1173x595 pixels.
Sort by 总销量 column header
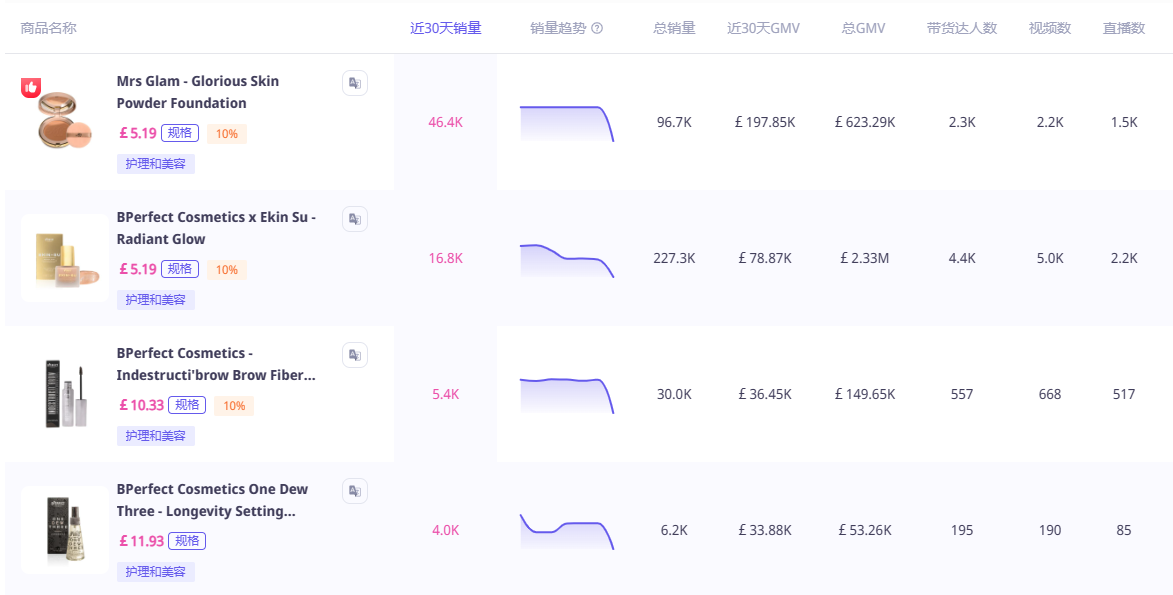pyautogui.click(x=674, y=28)
